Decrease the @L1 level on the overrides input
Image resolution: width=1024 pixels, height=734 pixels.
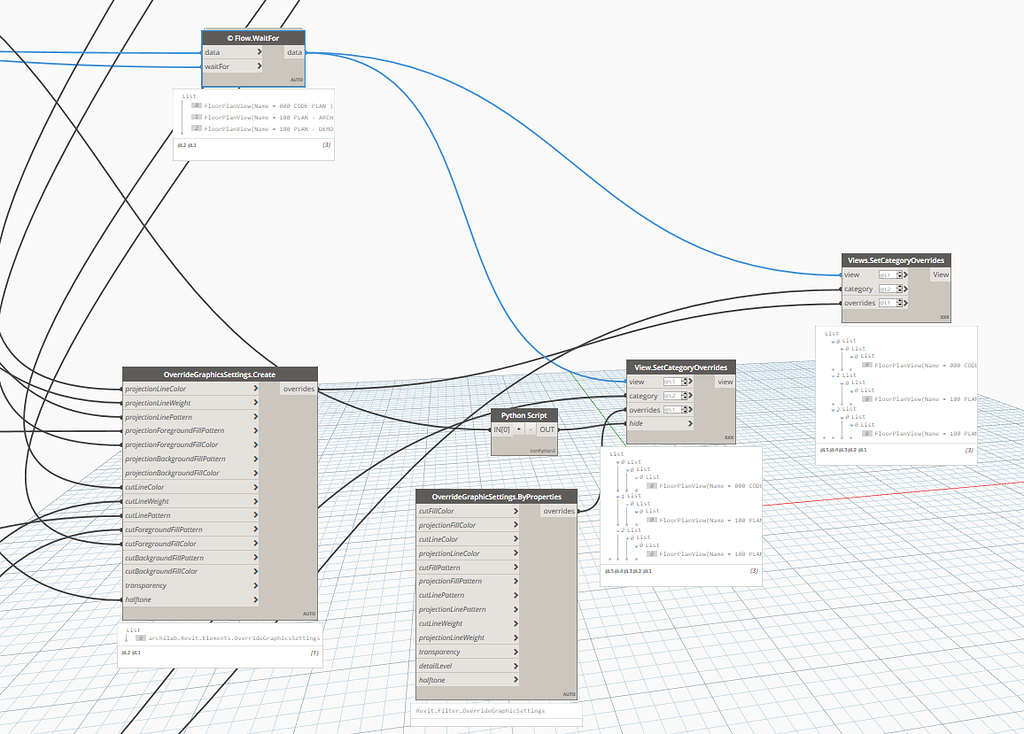pyautogui.click(x=900, y=305)
